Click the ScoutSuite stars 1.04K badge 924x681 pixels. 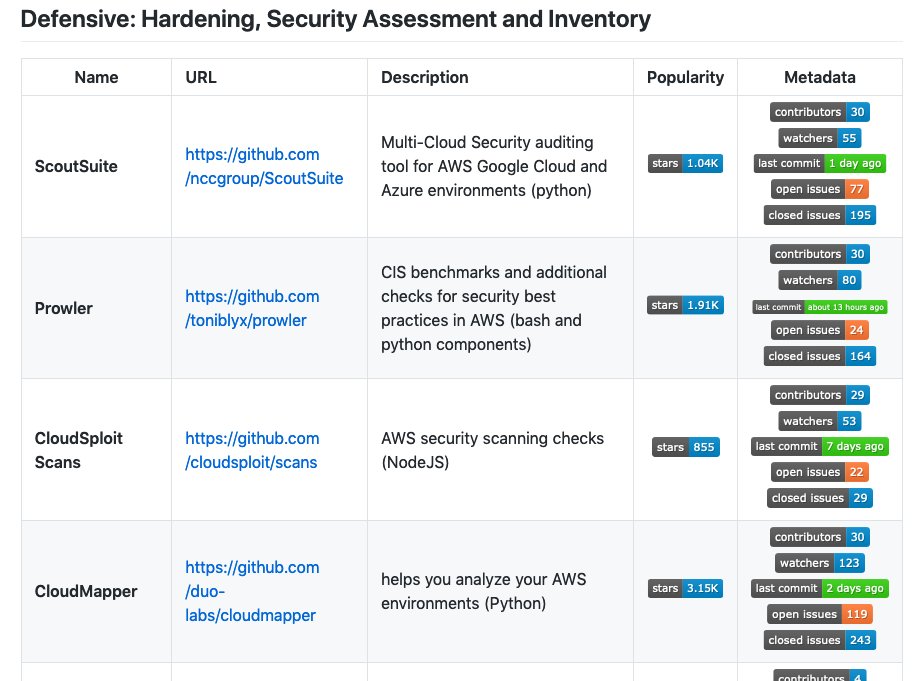[685, 163]
